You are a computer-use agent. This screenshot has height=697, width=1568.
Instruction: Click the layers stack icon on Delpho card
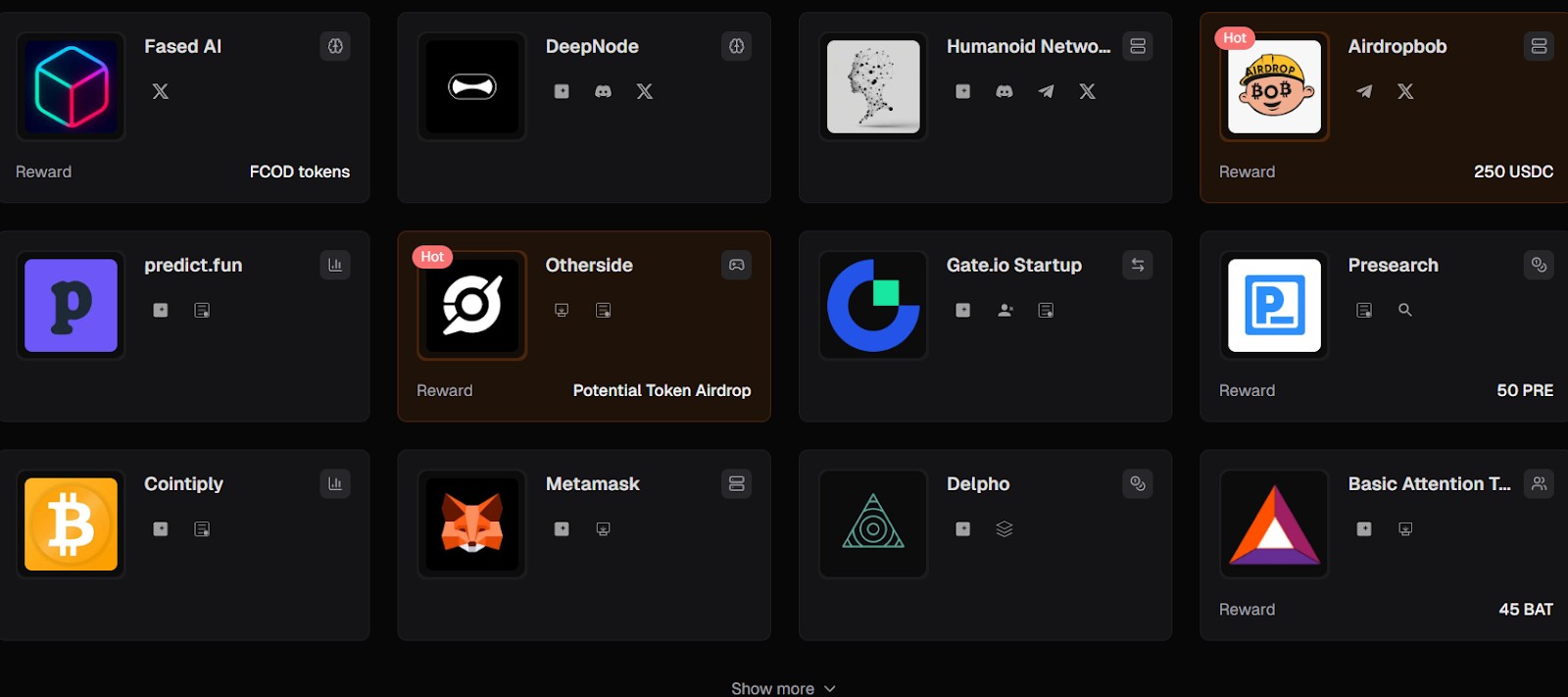(x=1004, y=528)
